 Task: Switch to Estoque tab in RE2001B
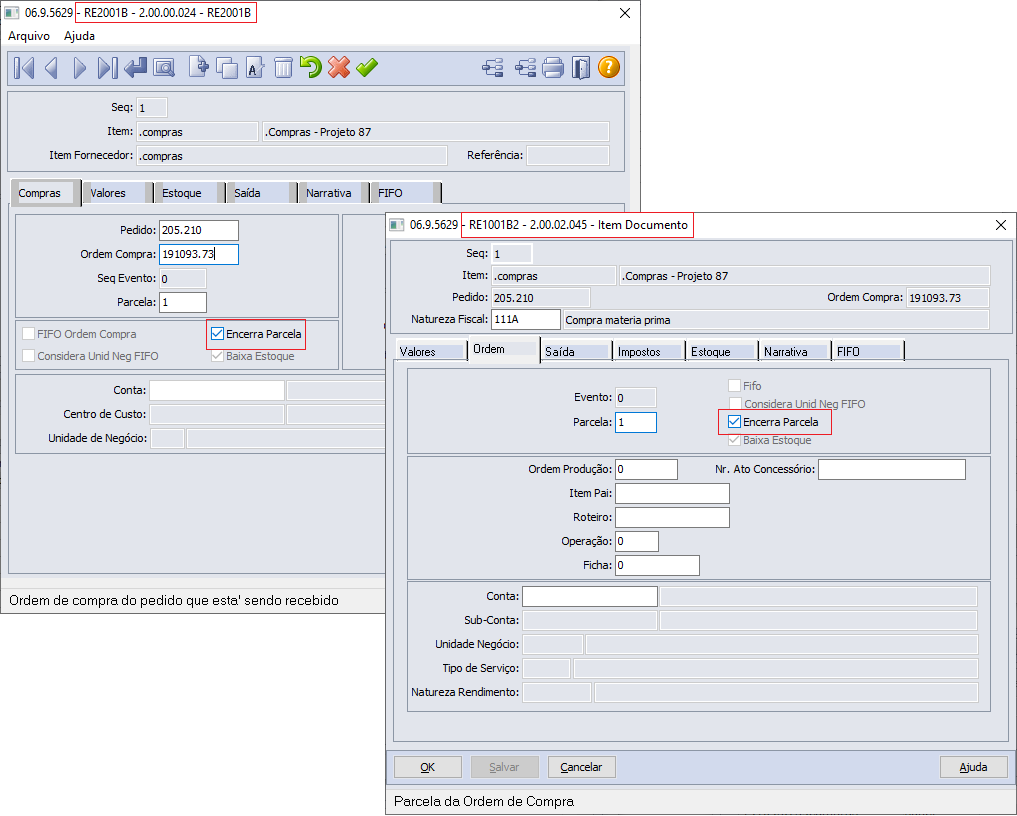pos(189,193)
